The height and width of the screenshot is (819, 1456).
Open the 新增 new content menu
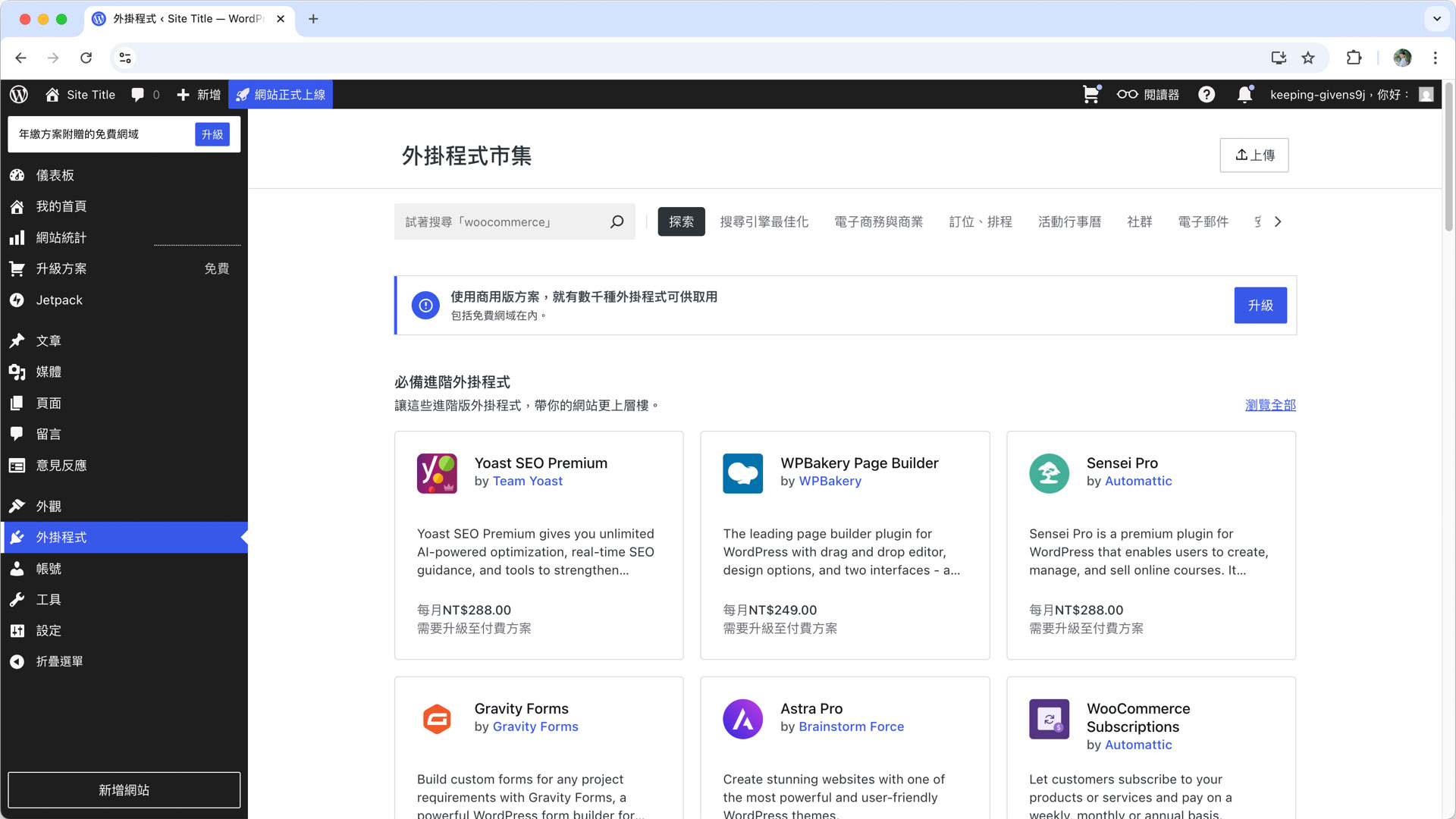[199, 94]
